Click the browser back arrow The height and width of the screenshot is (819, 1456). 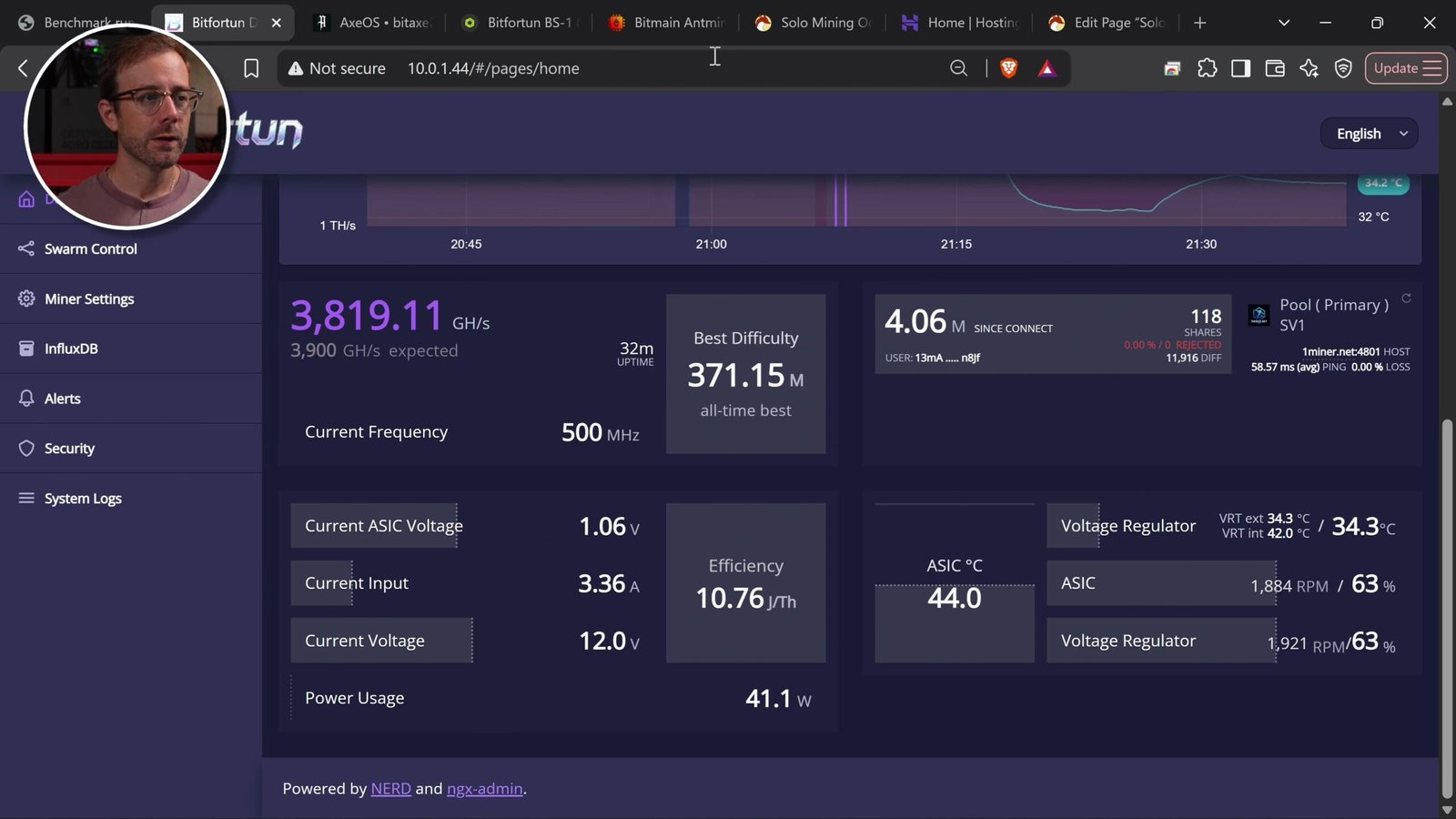coord(23,68)
